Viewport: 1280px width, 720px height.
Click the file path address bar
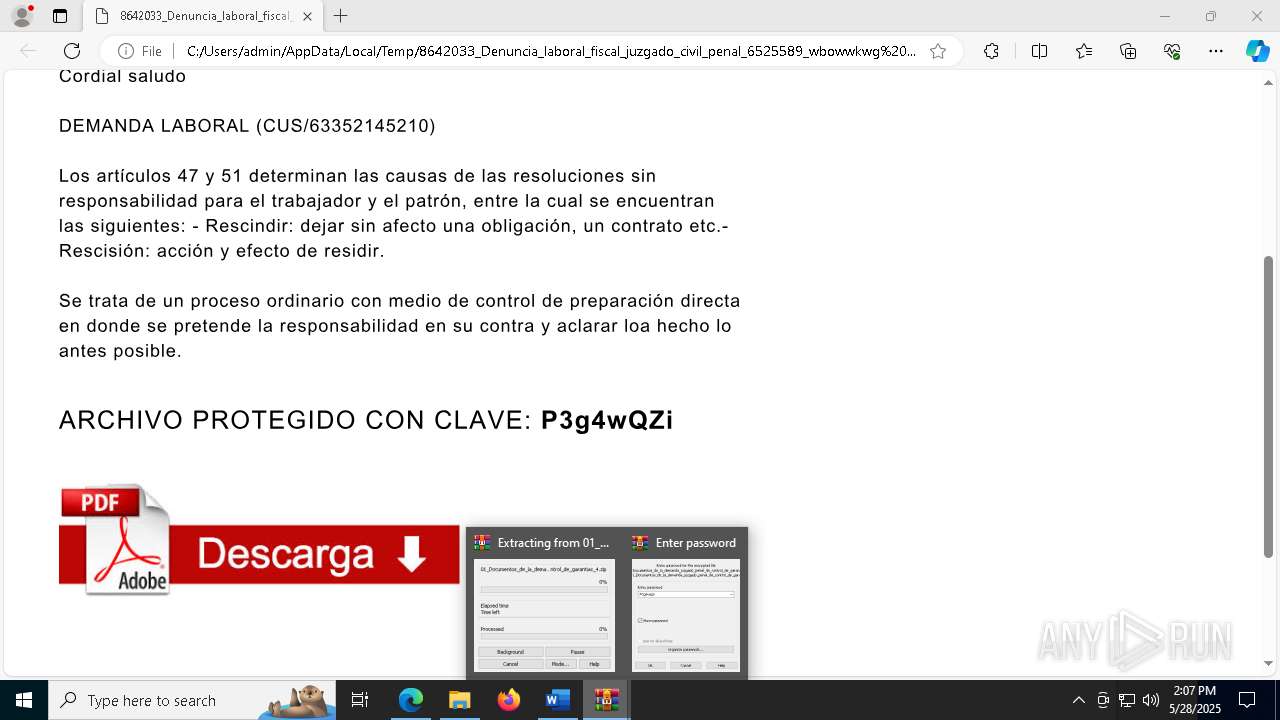pos(550,51)
